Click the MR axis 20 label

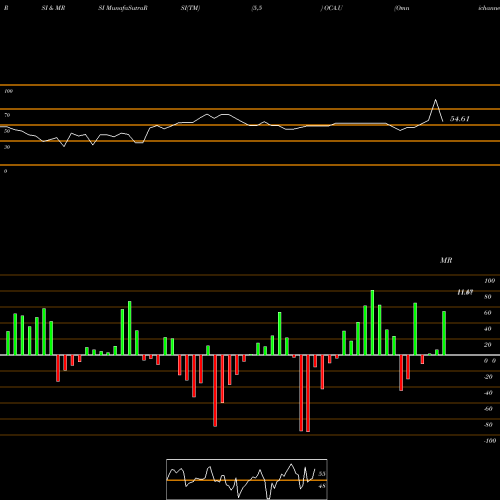coord(488,345)
